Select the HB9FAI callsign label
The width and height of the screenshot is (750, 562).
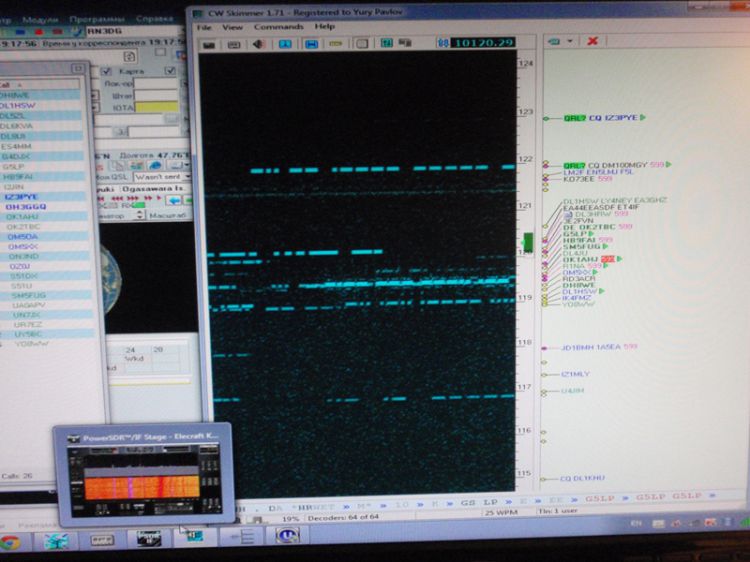(x=579, y=240)
